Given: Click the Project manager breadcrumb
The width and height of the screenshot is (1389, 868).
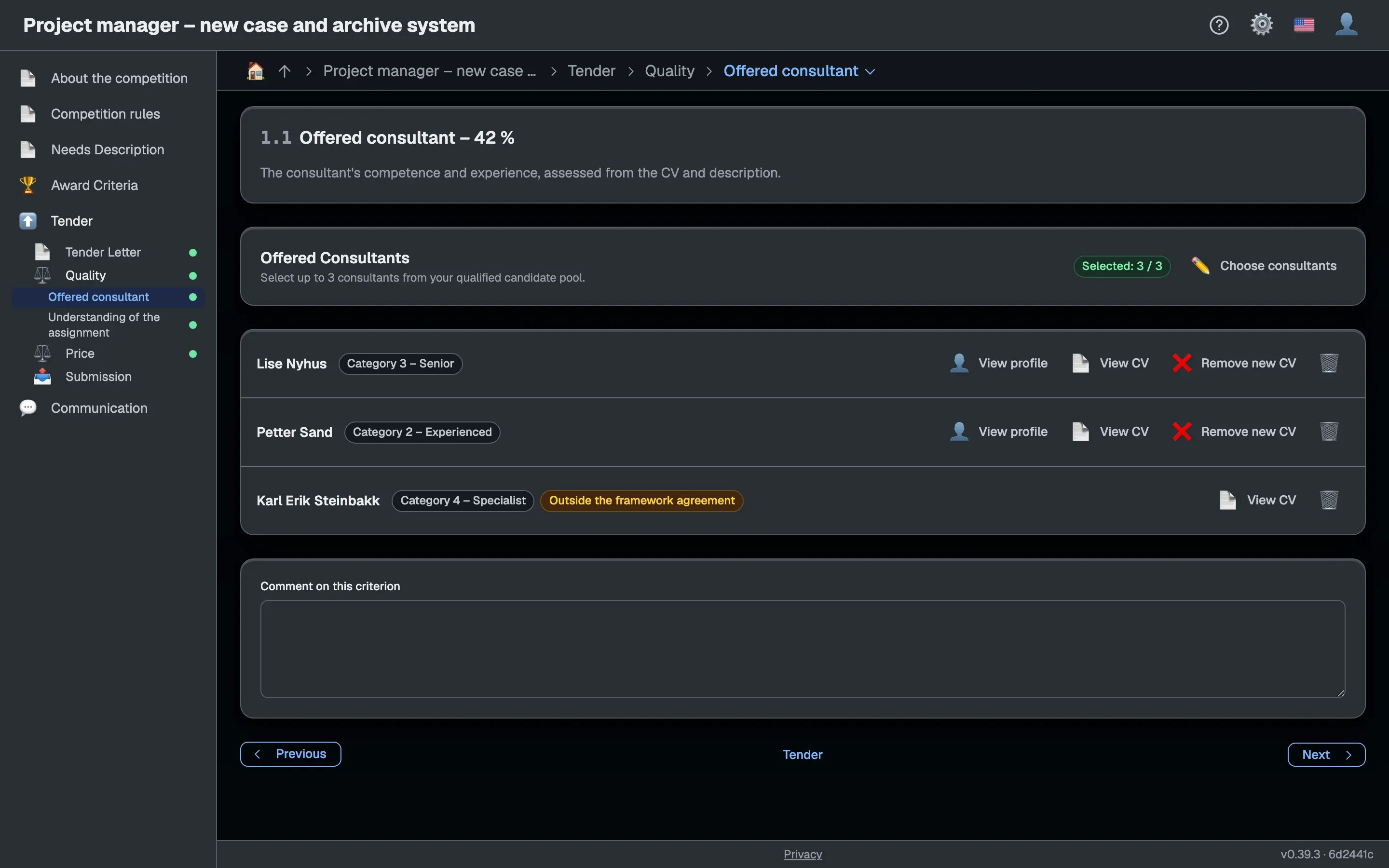Looking at the screenshot, I should (429, 71).
